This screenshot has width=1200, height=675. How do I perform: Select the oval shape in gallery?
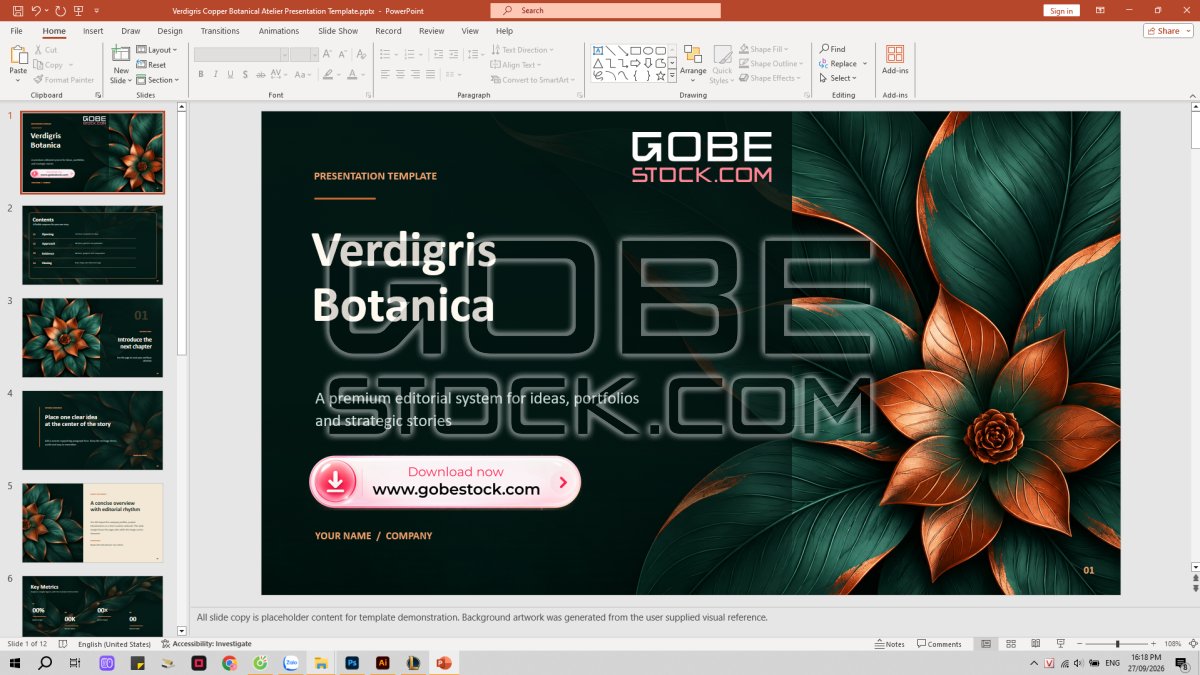coord(648,50)
